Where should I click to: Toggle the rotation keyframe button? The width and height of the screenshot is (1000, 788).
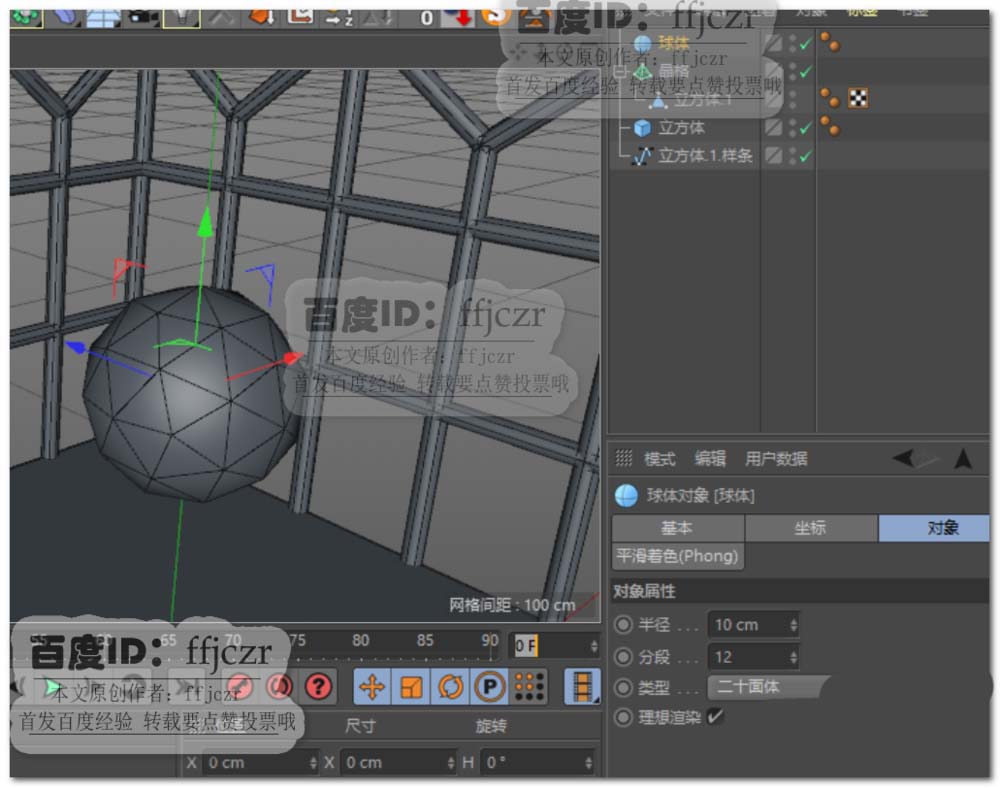[x=450, y=687]
